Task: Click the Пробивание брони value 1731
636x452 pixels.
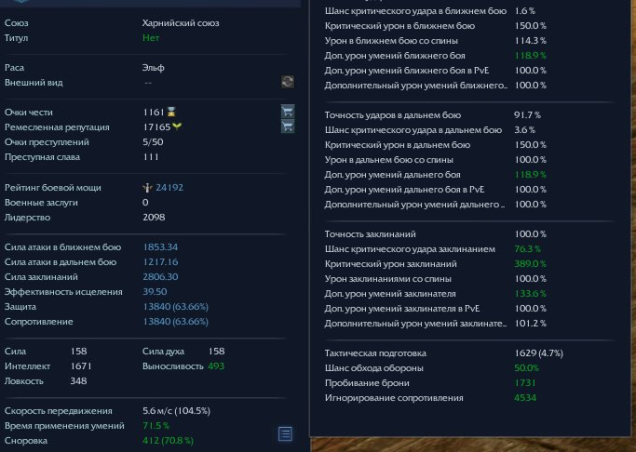Action: pos(524,383)
